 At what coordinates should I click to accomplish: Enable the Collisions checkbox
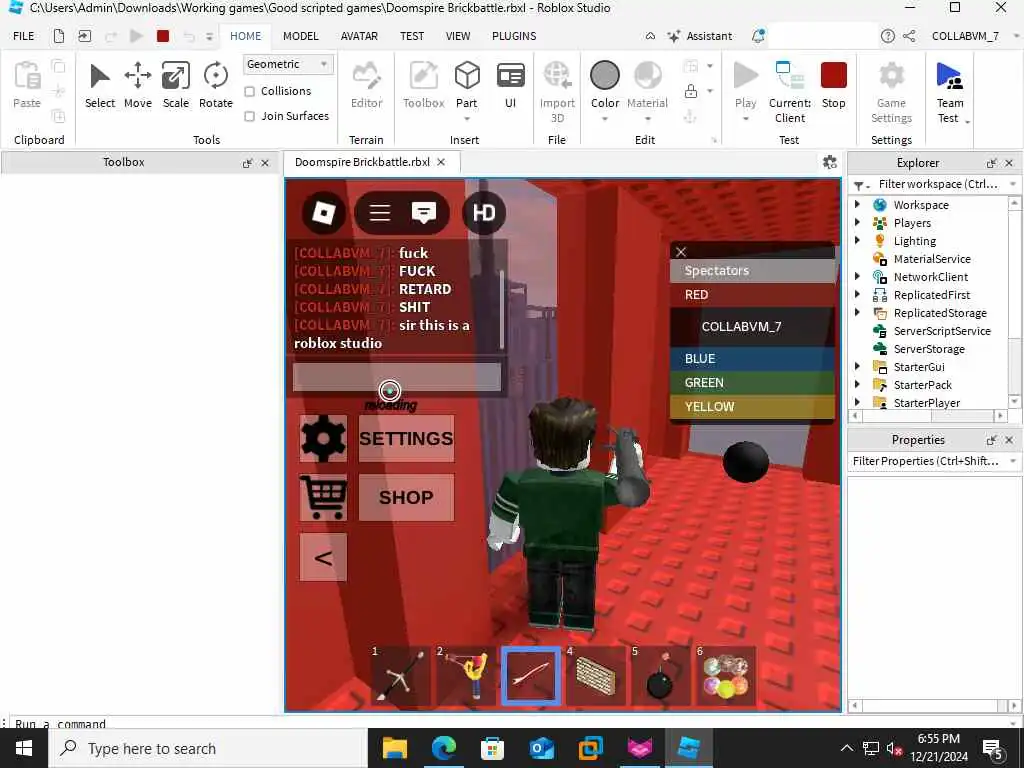pyautogui.click(x=249, y=91)
